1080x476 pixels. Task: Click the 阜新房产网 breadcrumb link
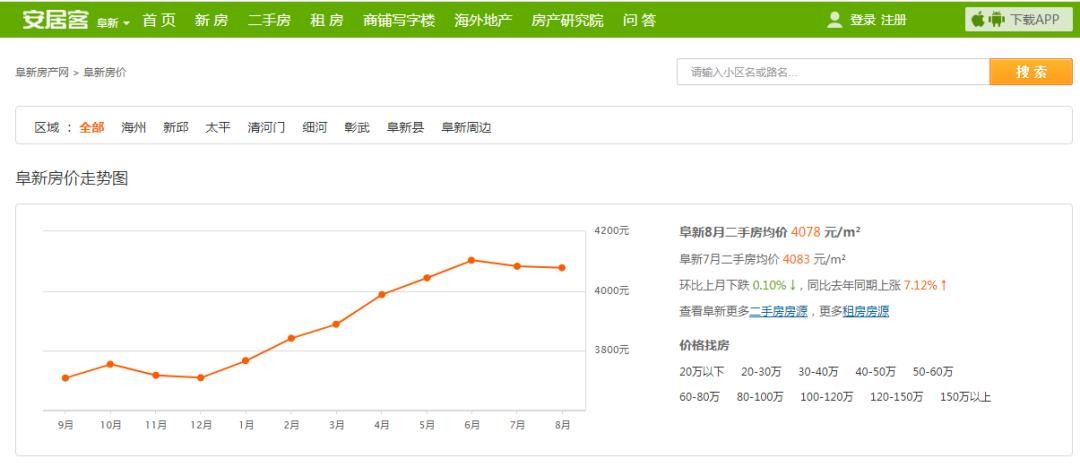(x=42, y=73)
